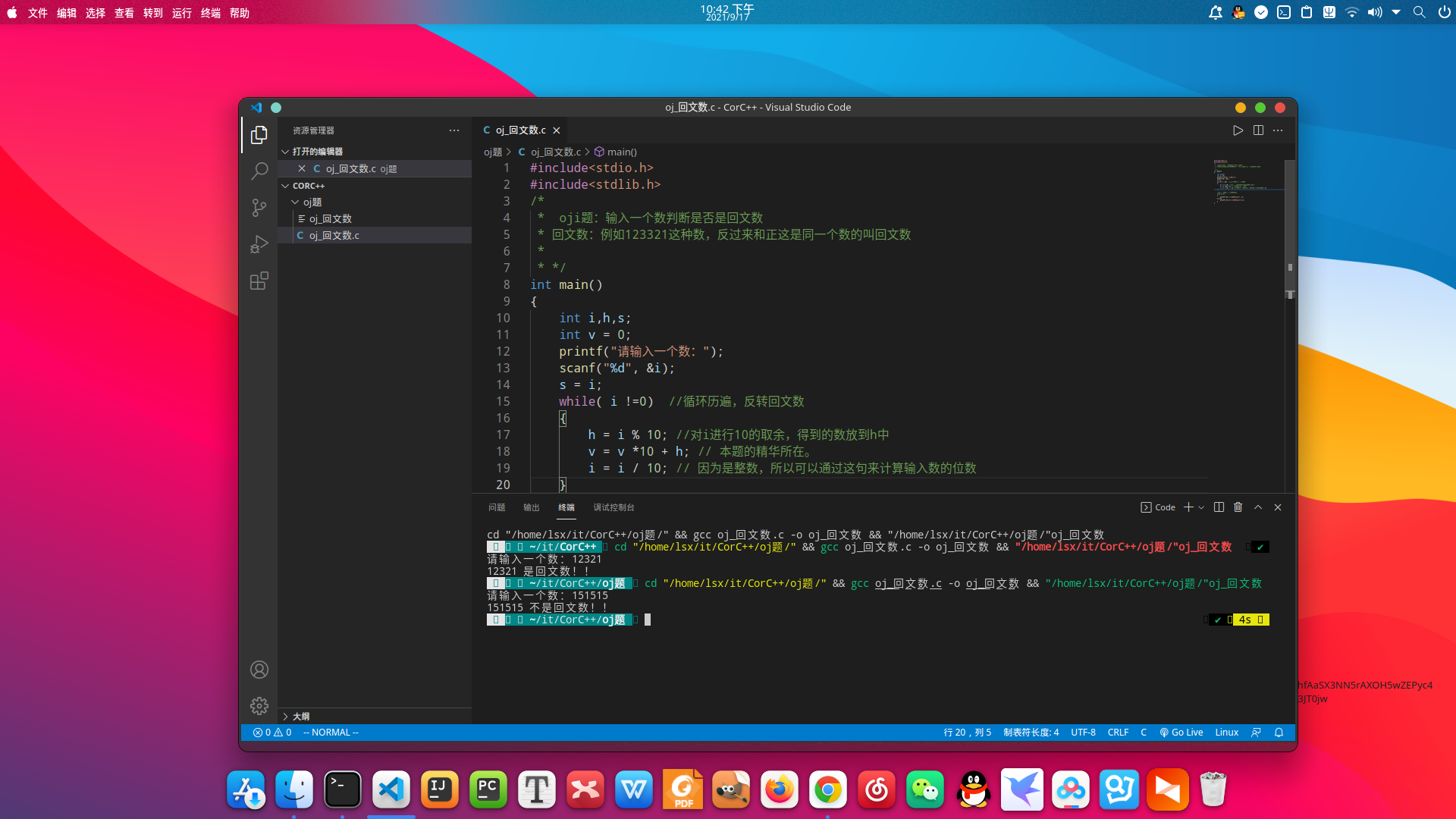The image size is (1456, 819).
Task: Open Source Control view in activity bar
Action: [259, 208]
